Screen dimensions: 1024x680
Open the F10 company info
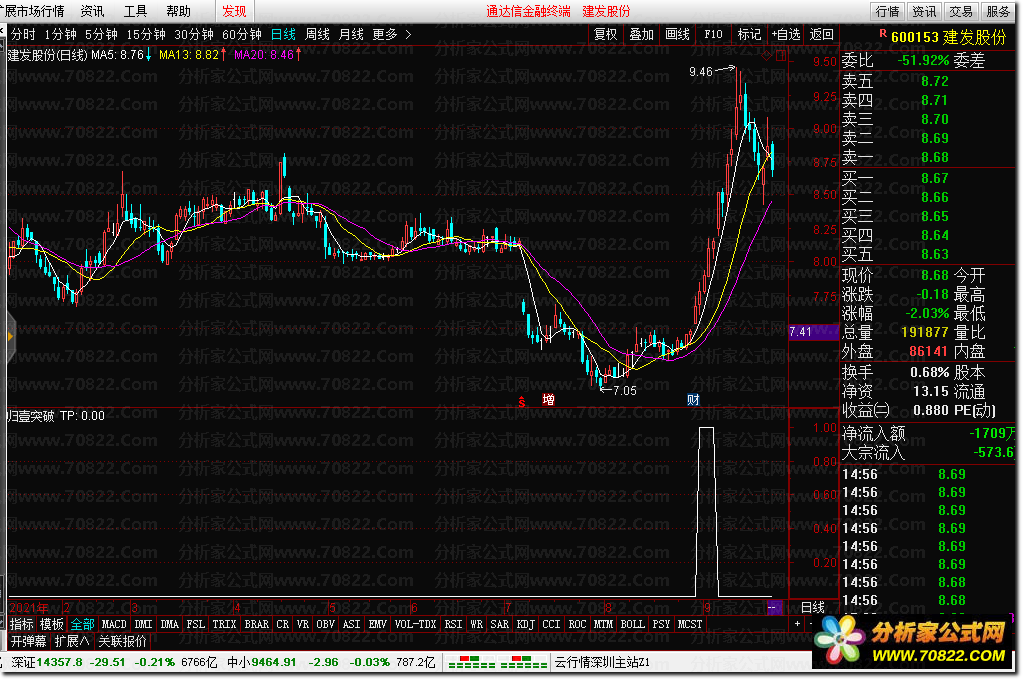[713, 35]
